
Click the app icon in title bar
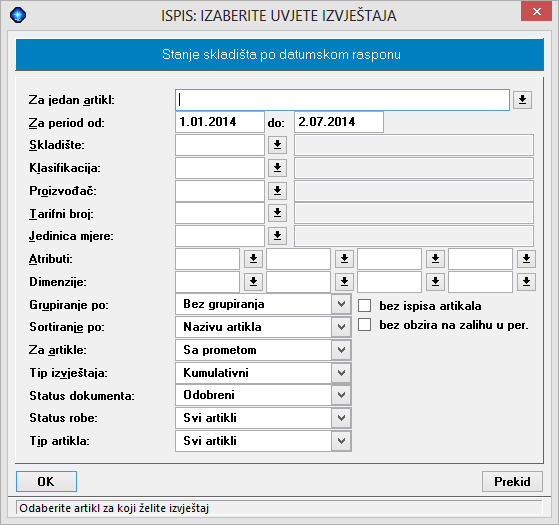click(x=18, y=15)
